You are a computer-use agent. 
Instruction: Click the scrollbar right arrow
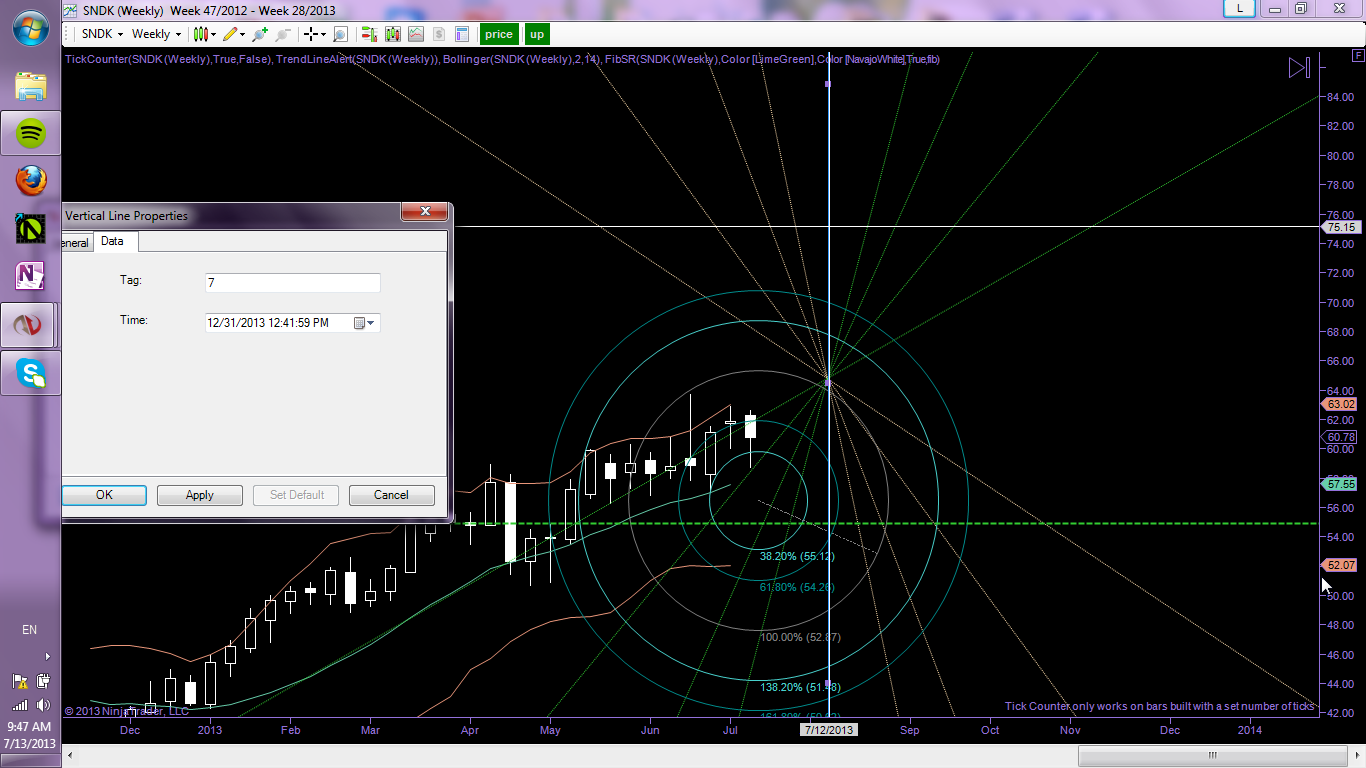pos(1355,755)
